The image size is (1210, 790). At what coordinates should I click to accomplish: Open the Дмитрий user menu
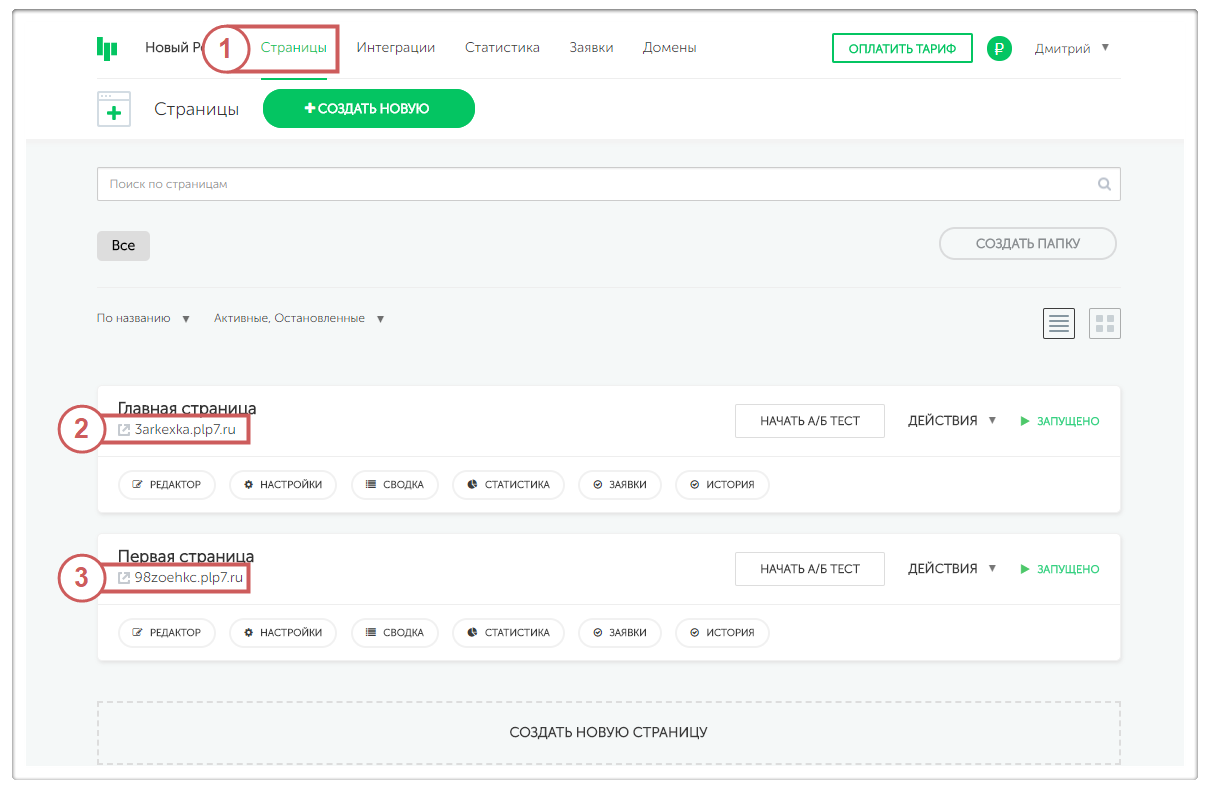pos(1072,48)
